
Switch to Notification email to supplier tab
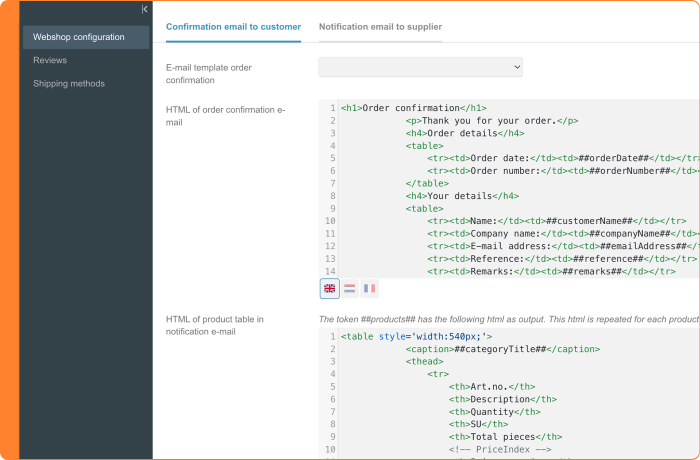point(380,27)
